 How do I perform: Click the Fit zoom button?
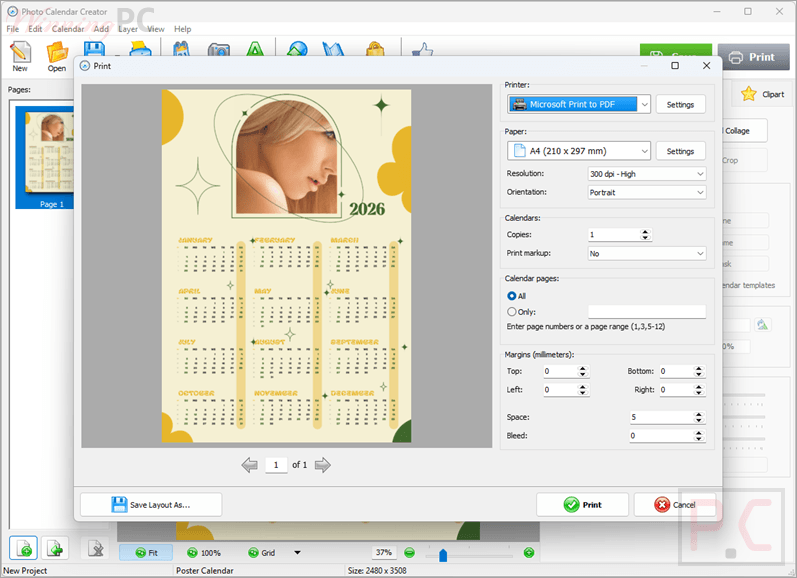click(146, 553)
